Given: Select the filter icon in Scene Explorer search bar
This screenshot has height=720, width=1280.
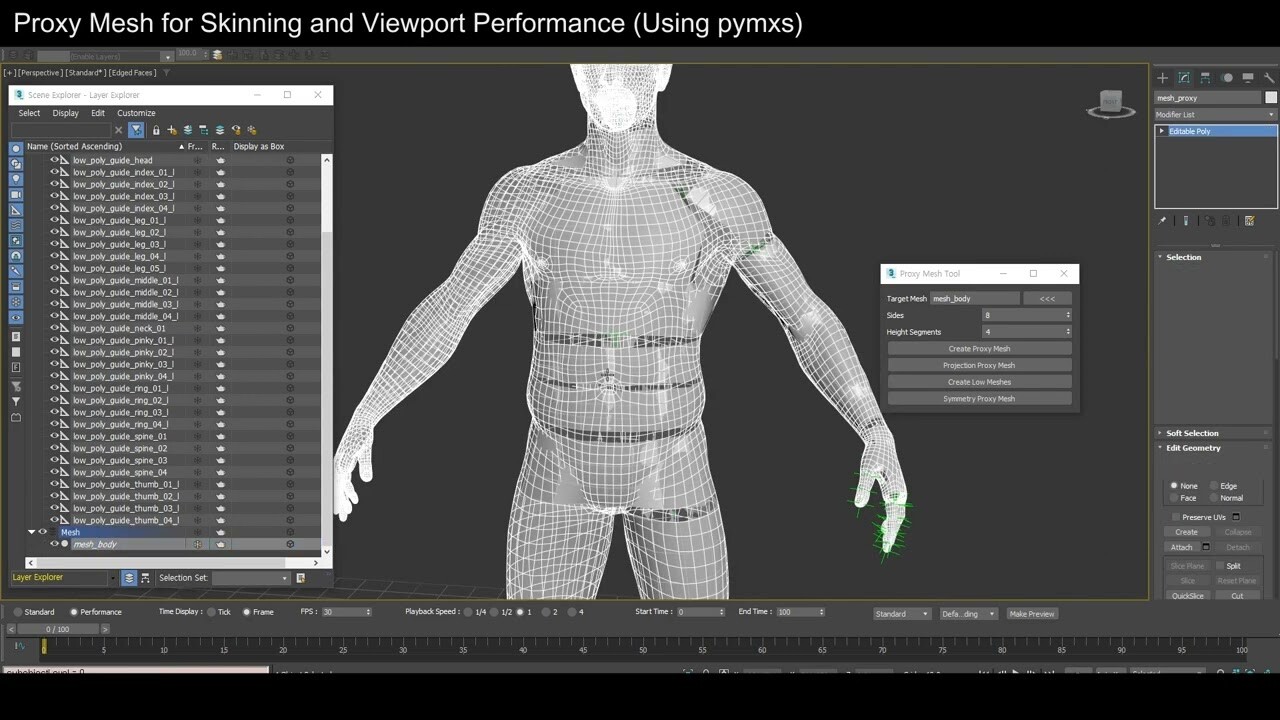Looking at the screenshot, I should (x=137, y=130).
